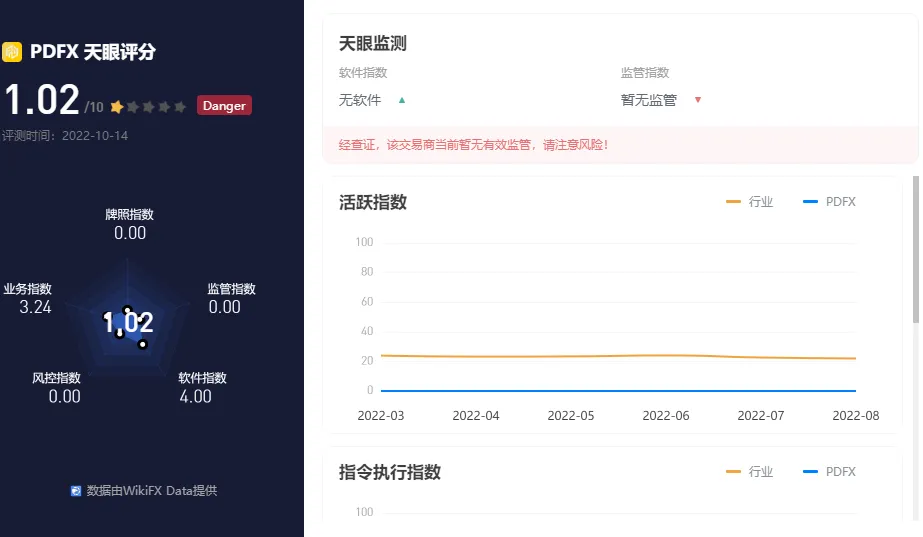Click the green up arrow beside 无软件

coord(402,100)
